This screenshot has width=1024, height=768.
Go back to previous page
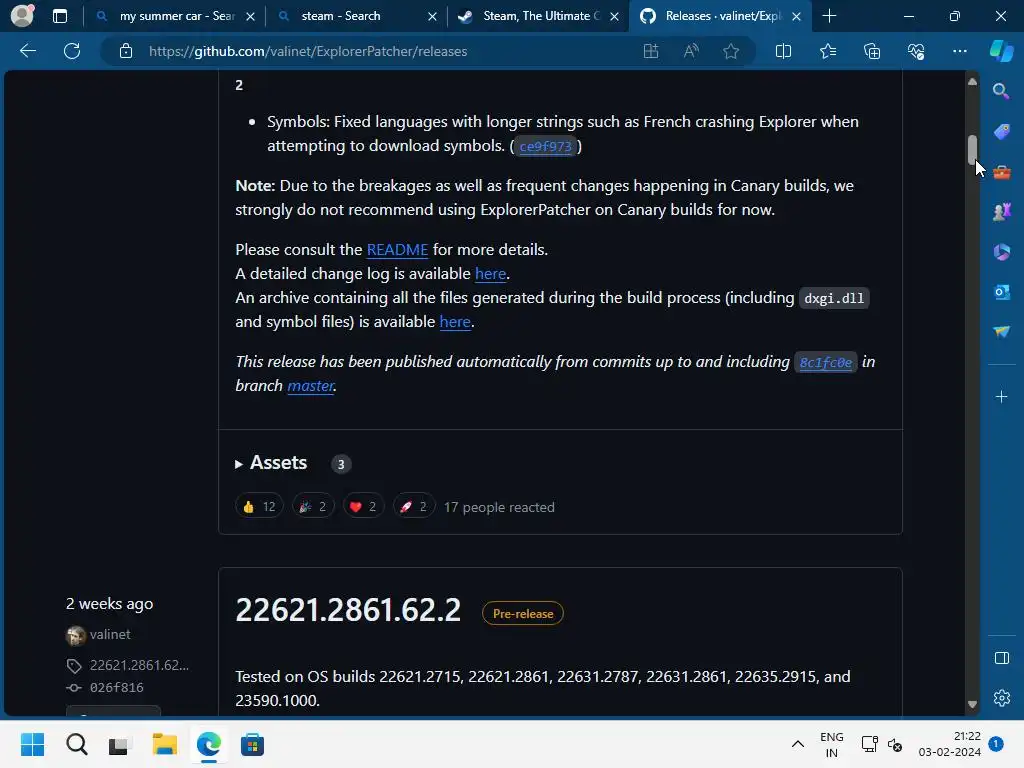coord(27,51)
